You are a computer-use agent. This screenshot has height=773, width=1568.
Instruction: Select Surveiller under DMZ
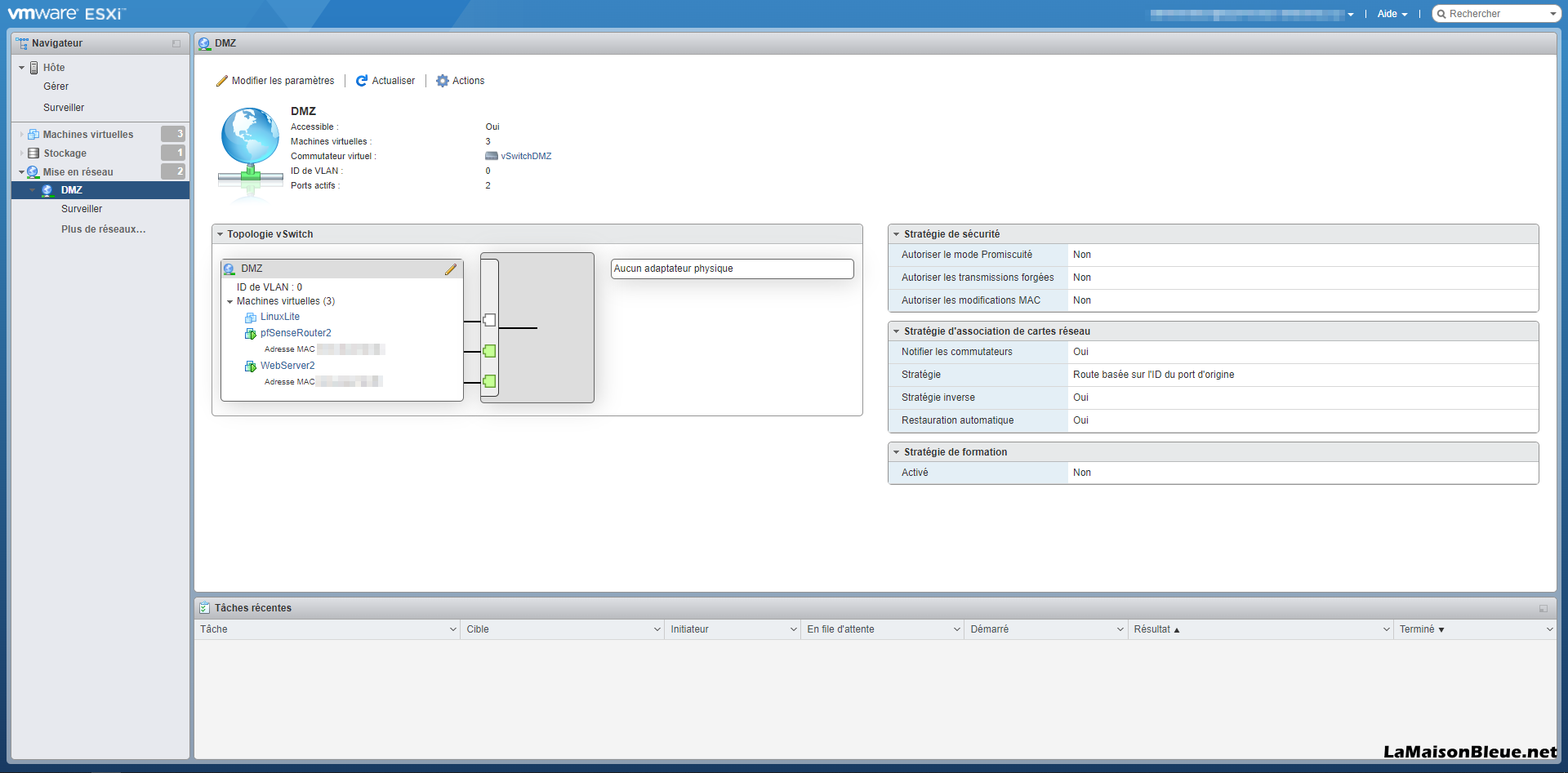coord(82,209)
